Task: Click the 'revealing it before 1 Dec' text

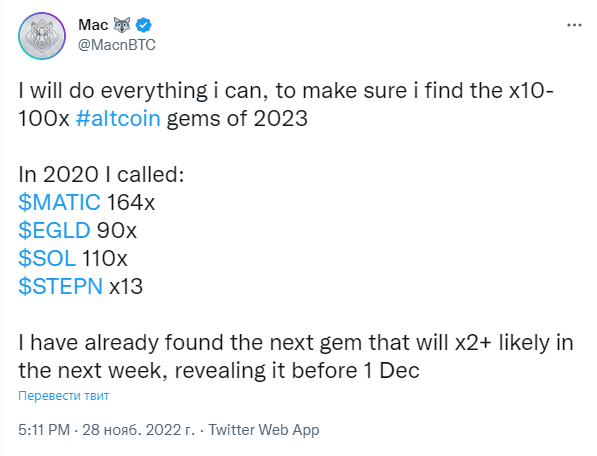Action: coord(297,370)
